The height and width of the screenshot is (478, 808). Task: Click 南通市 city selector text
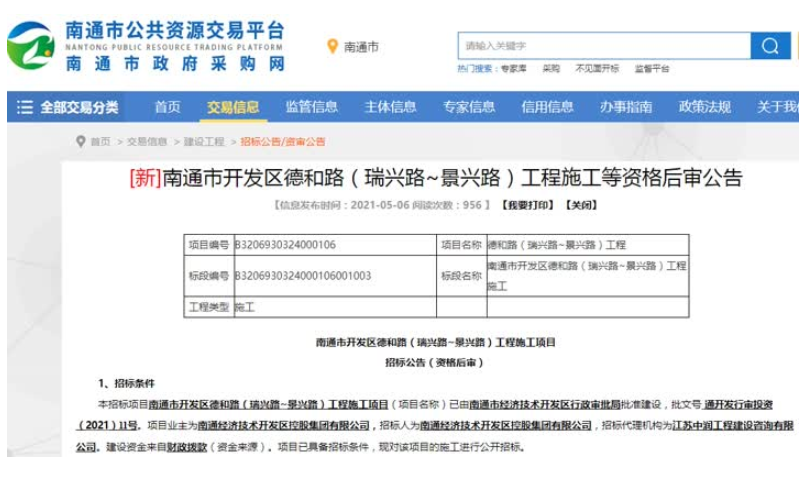point(361,47)
